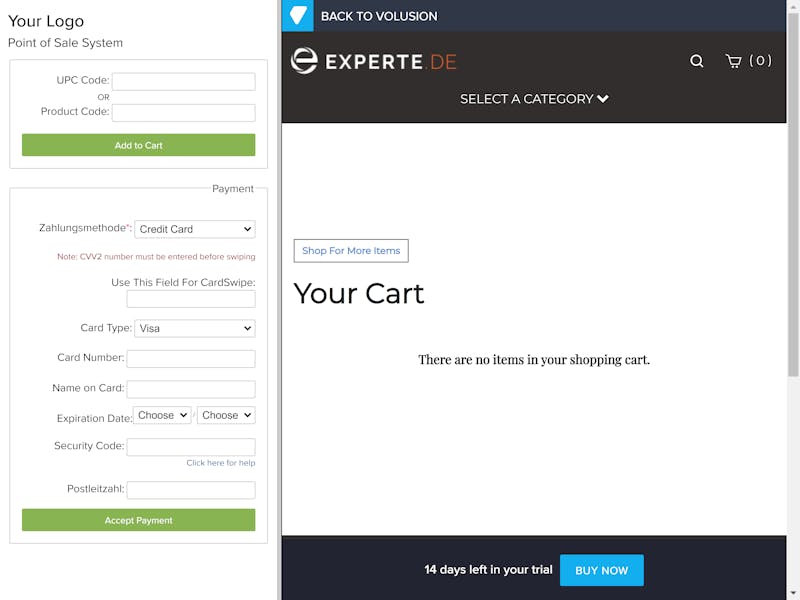The height and width of the screenshot is (600, 800).
Task: Expand the Select a Category chevron
Action: click(603, 98)
